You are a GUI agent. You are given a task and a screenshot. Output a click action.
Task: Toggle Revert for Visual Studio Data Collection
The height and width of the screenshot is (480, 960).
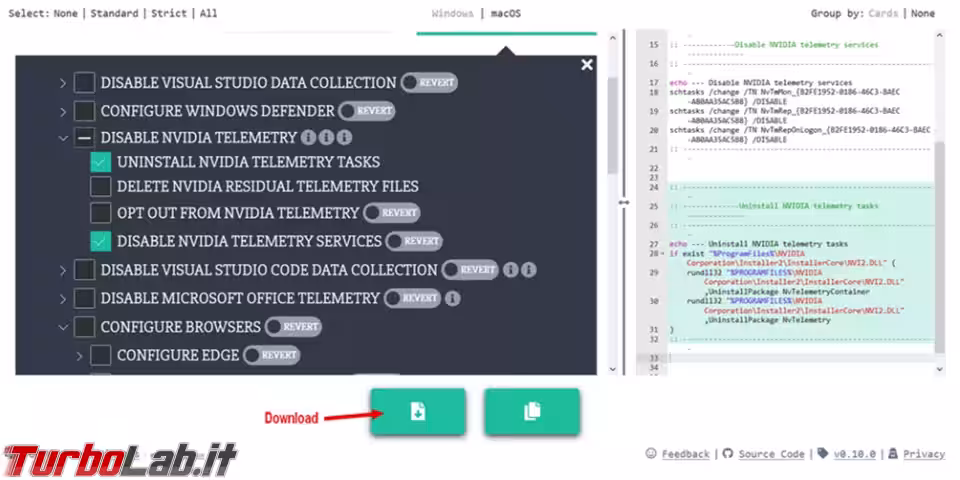coord(429,83)
